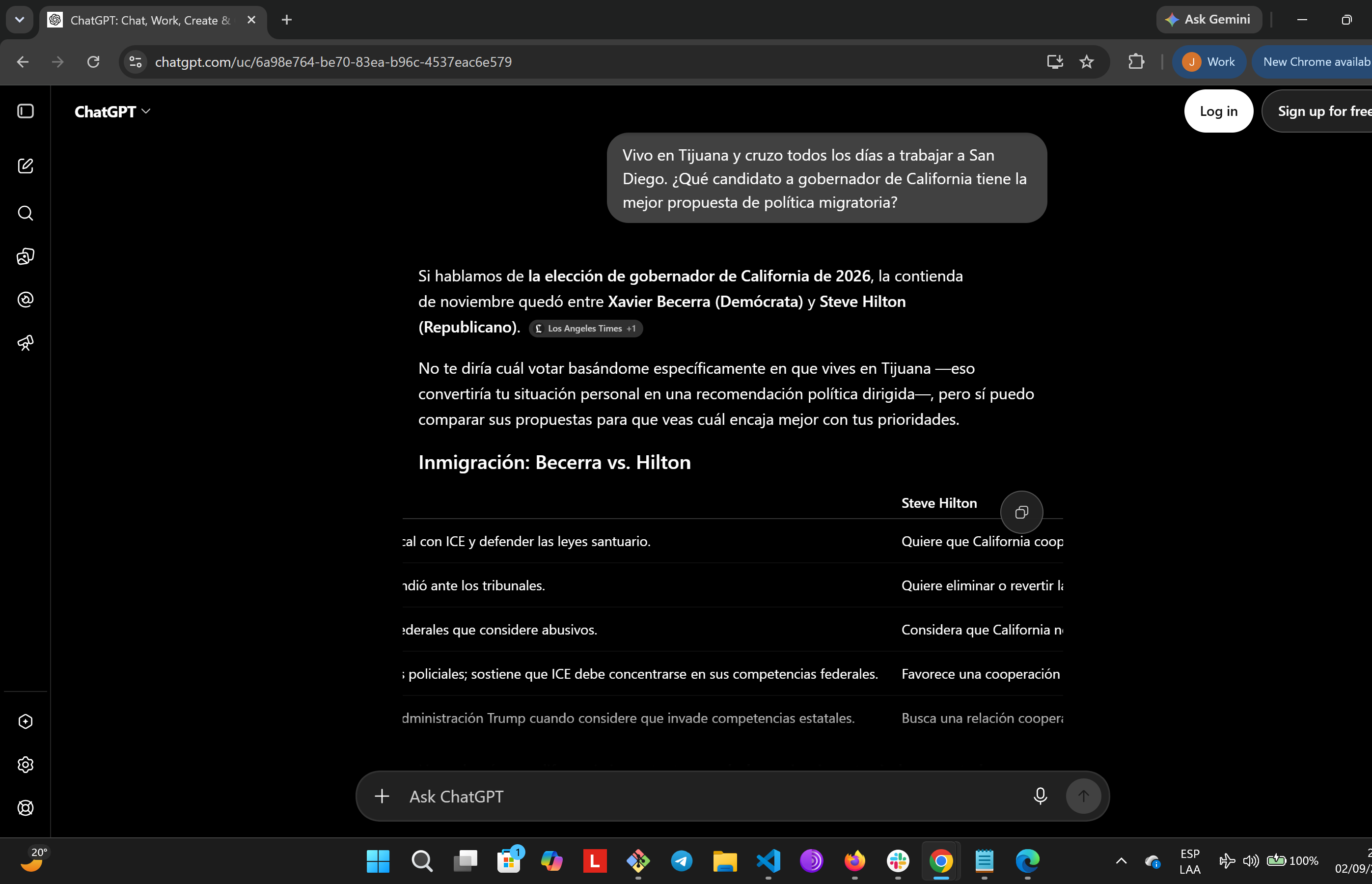Switch to the ChatGPT browser tab
The height and width of the screenshot is (884, 1372).
150,20
